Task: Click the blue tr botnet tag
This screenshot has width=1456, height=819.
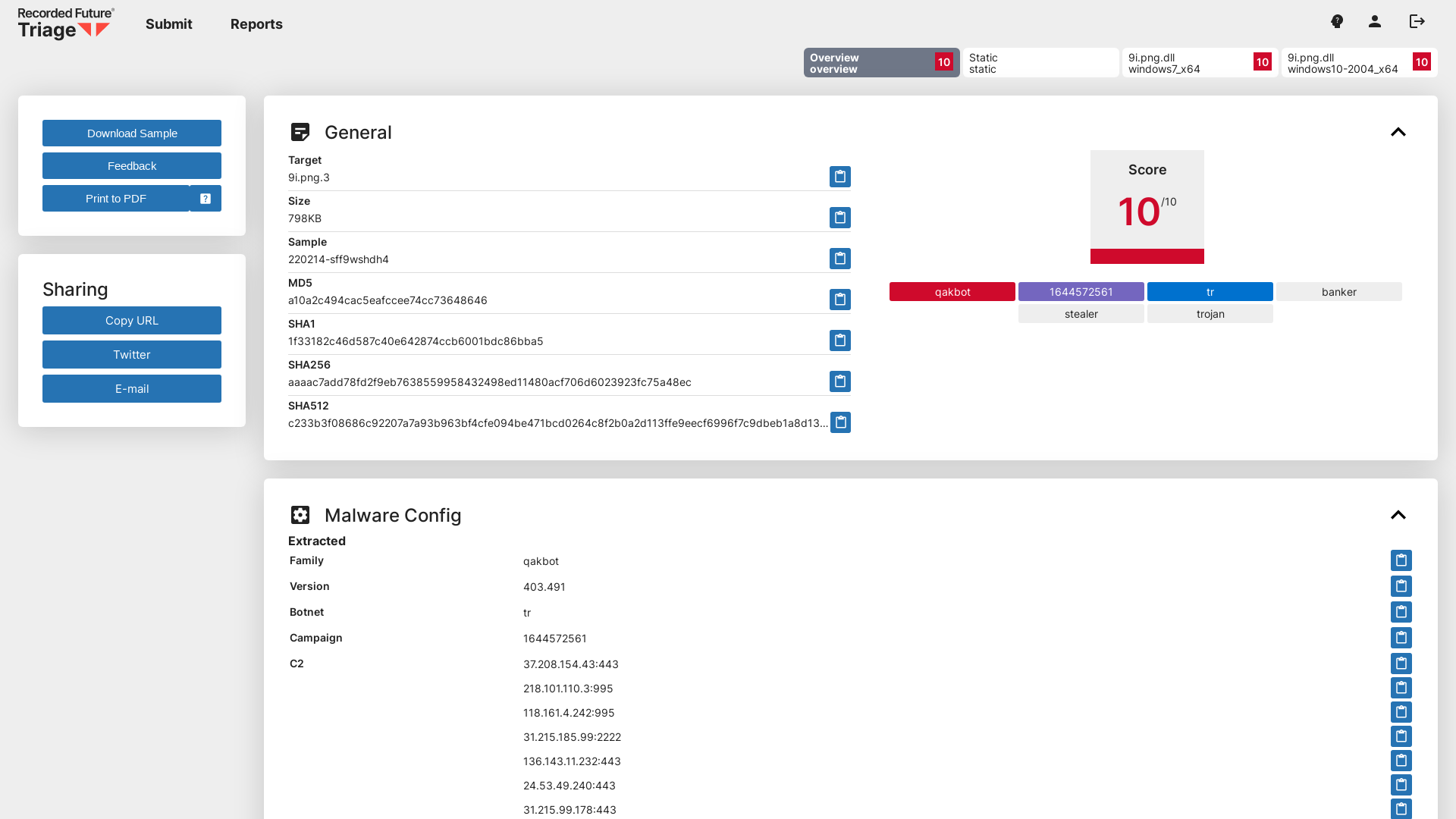Action: (1210, 292)
